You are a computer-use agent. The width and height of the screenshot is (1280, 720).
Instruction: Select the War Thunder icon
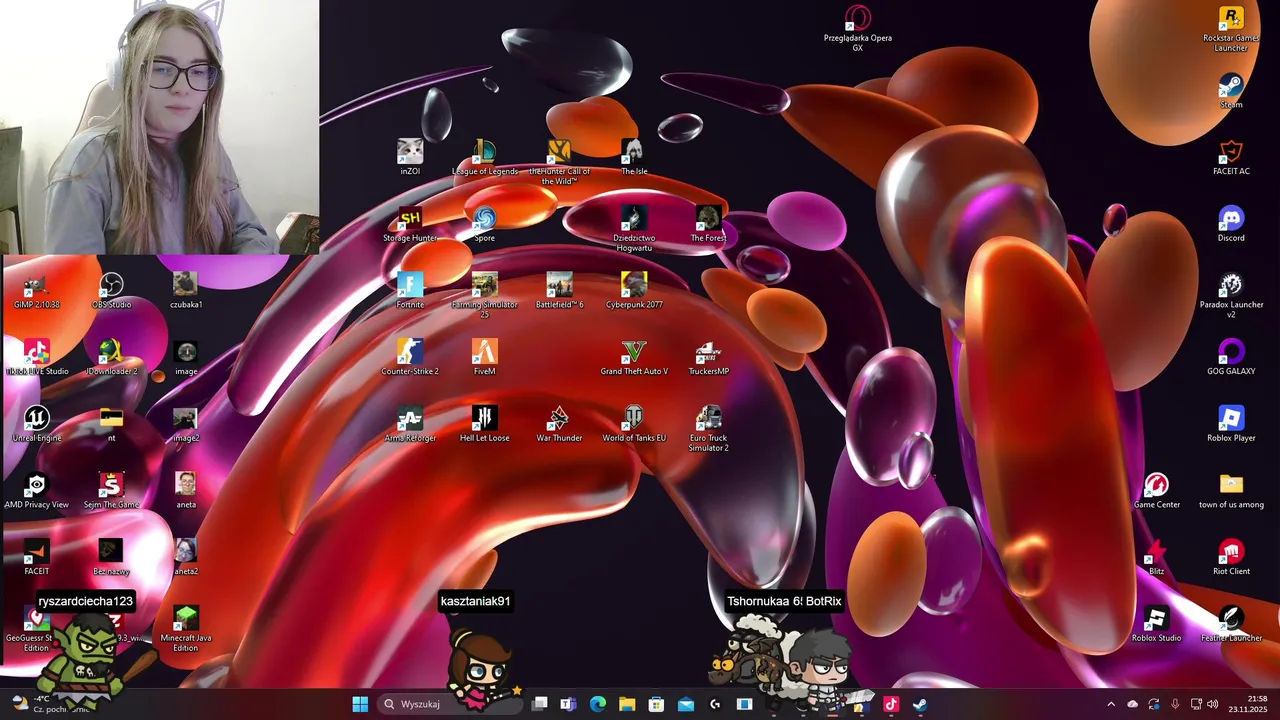(x=559, y=425)
